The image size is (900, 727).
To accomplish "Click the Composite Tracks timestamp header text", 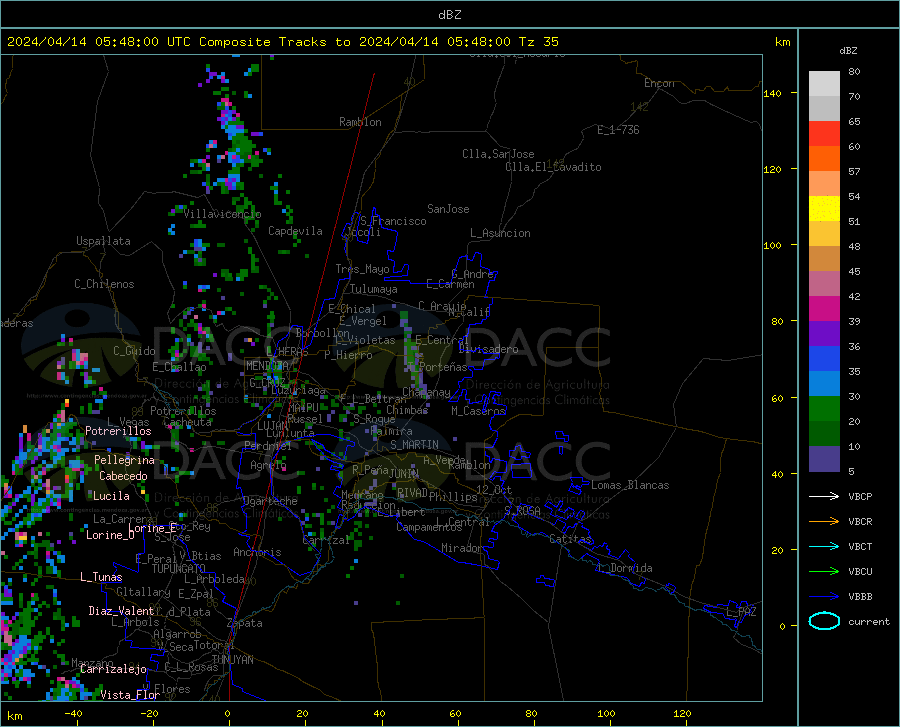I will tap(282, 42).
